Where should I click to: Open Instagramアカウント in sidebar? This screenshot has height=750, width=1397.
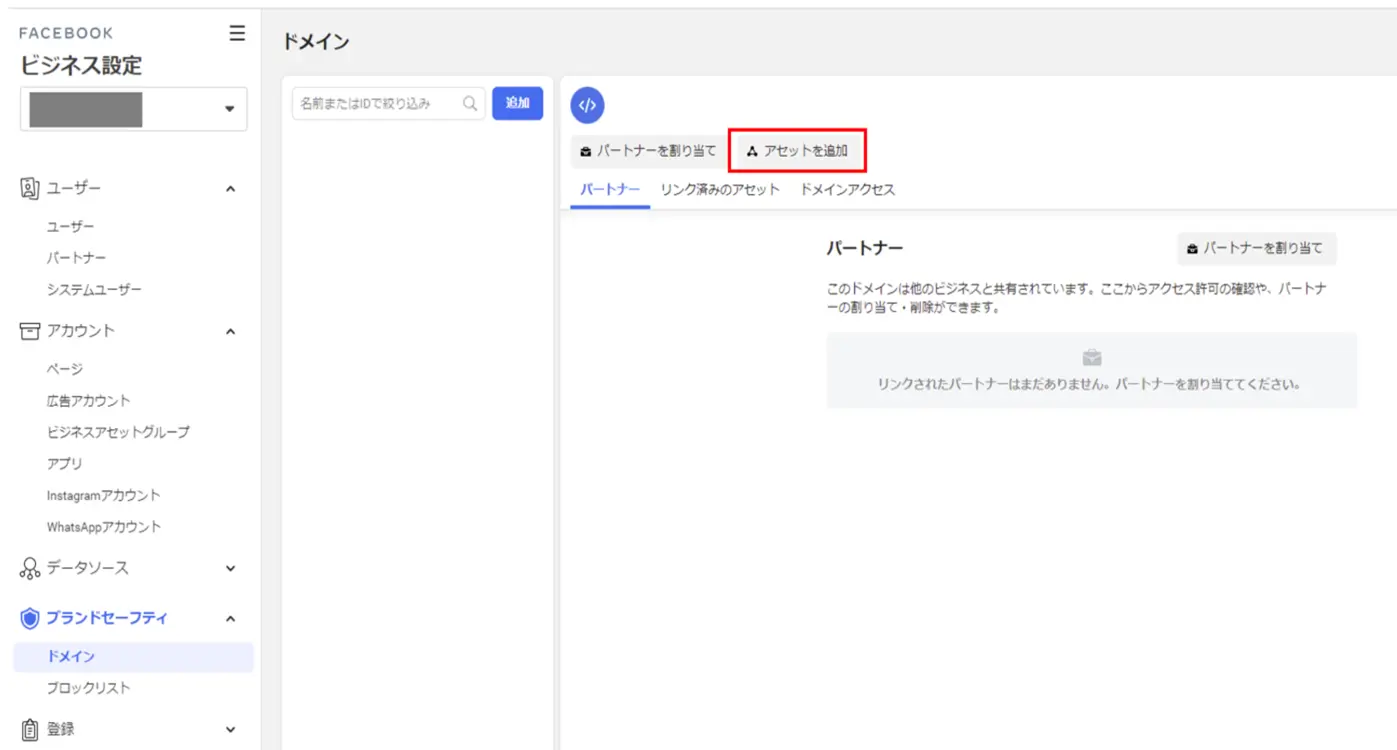[x=103, y=495]
